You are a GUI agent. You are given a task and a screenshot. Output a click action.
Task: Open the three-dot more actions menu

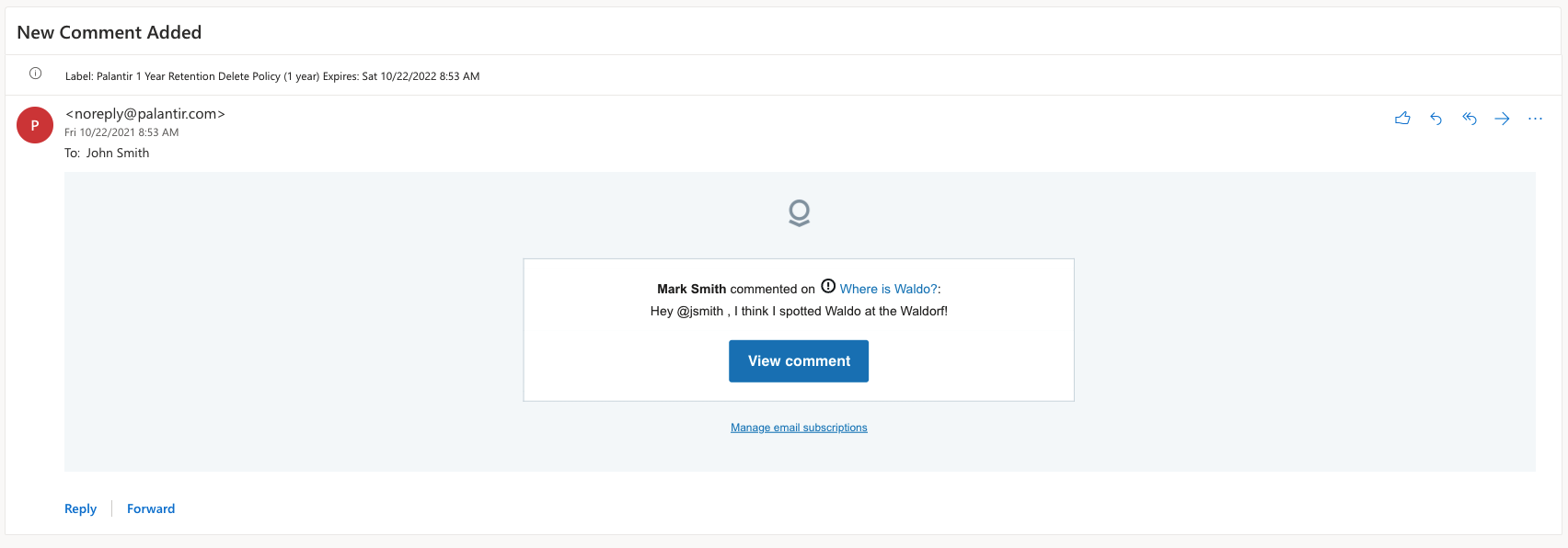[1535, 119]
